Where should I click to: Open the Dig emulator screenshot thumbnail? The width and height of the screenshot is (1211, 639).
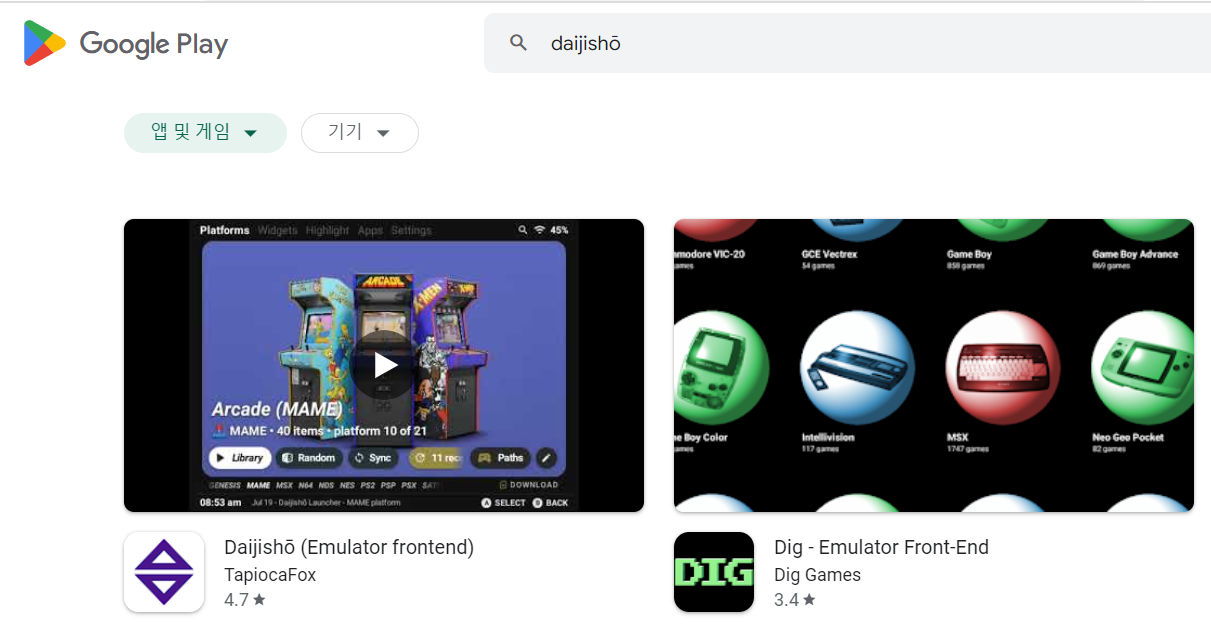[934, 365]
